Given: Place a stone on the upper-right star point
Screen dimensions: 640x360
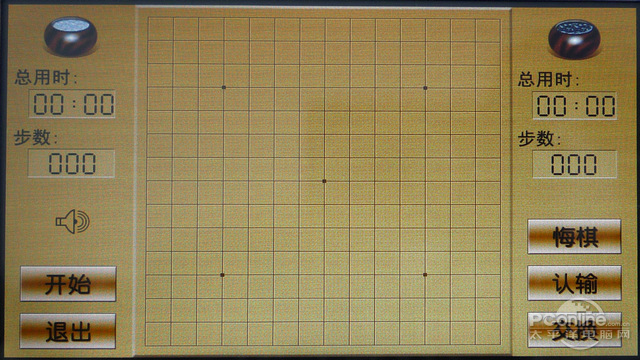Looking at the screenshot, I should [425, 88].
